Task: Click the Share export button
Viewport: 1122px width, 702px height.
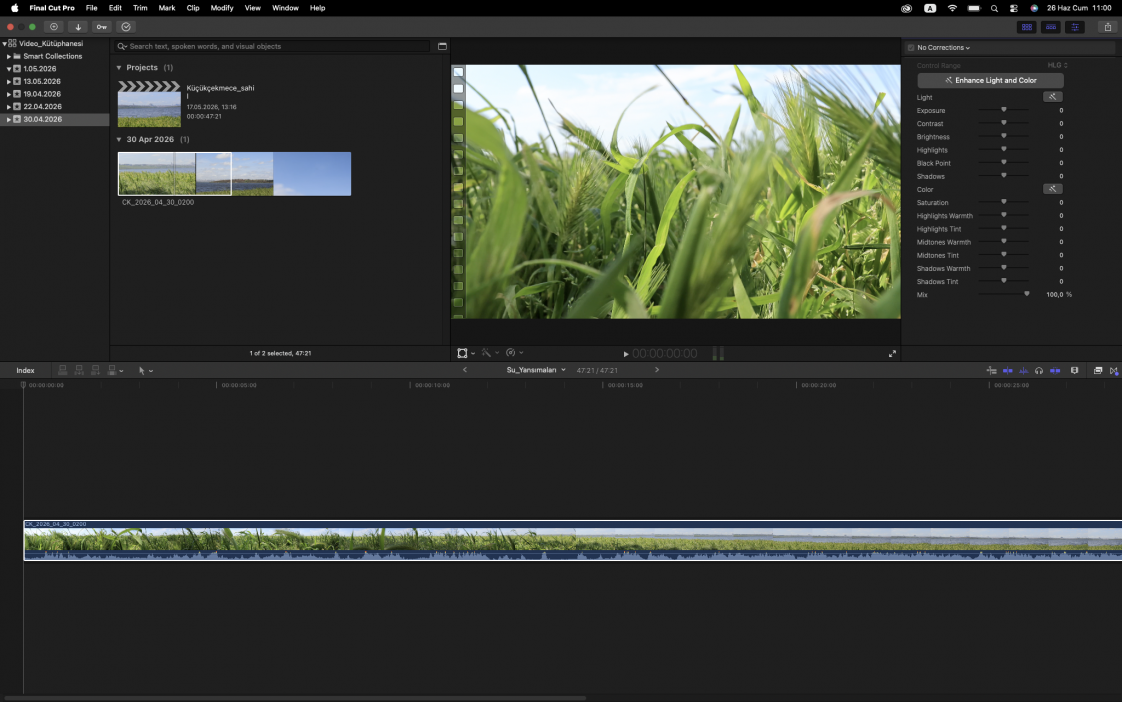Action: click(x=1108, y=26)
